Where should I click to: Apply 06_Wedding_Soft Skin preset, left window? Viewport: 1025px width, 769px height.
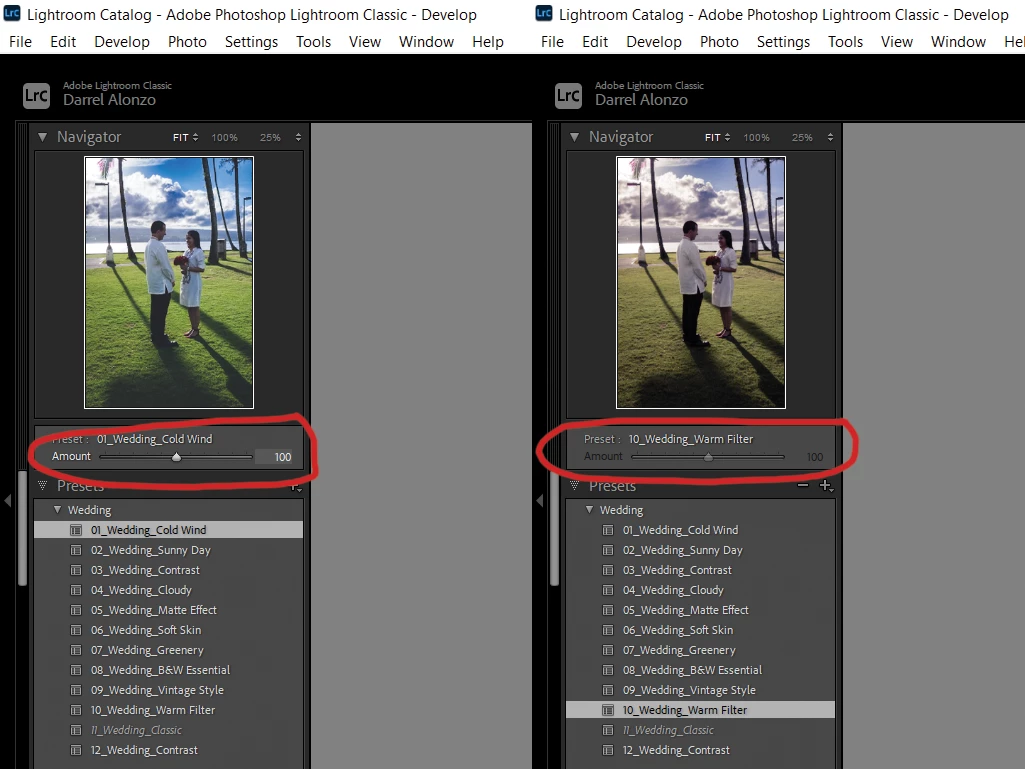pos(168,630)
